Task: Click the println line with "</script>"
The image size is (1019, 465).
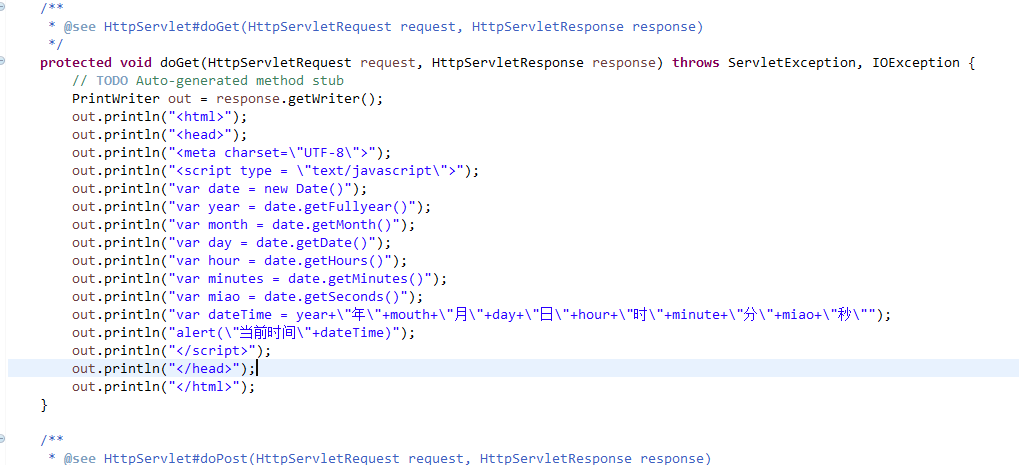Action: point(172,351)
